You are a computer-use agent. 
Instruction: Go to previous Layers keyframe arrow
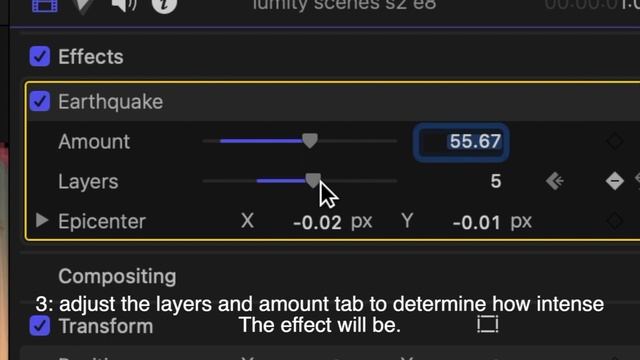[555, 181]
